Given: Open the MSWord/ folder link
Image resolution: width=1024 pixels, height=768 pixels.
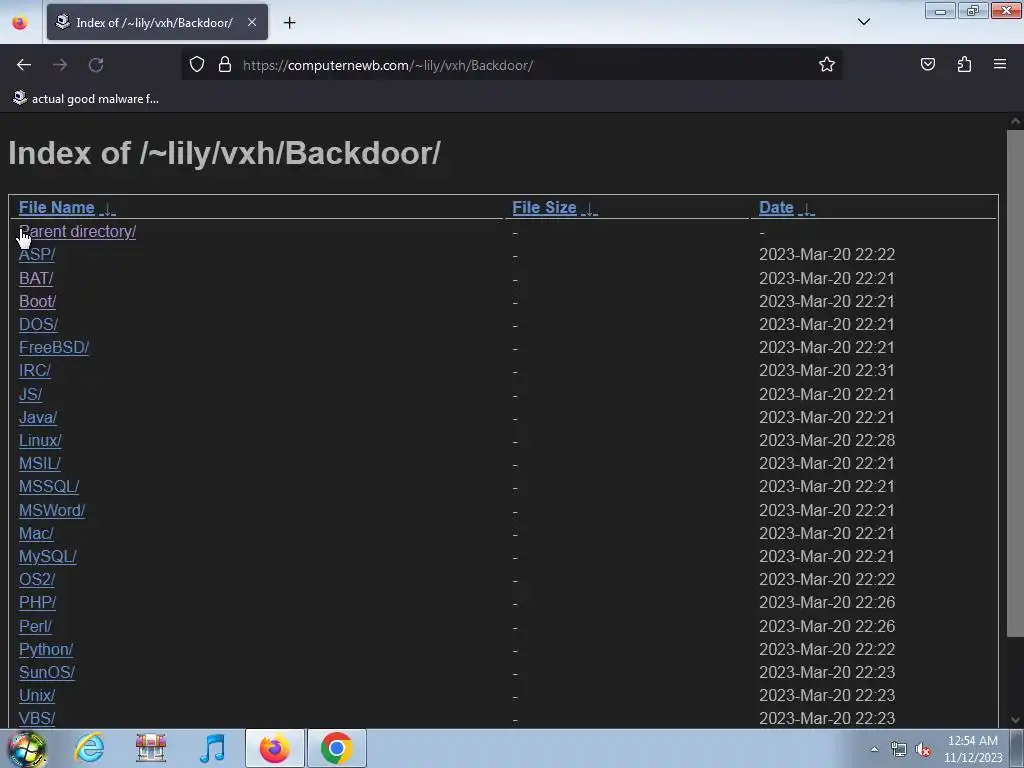Looking at the screenshot, I should click(x=52, y=511).
